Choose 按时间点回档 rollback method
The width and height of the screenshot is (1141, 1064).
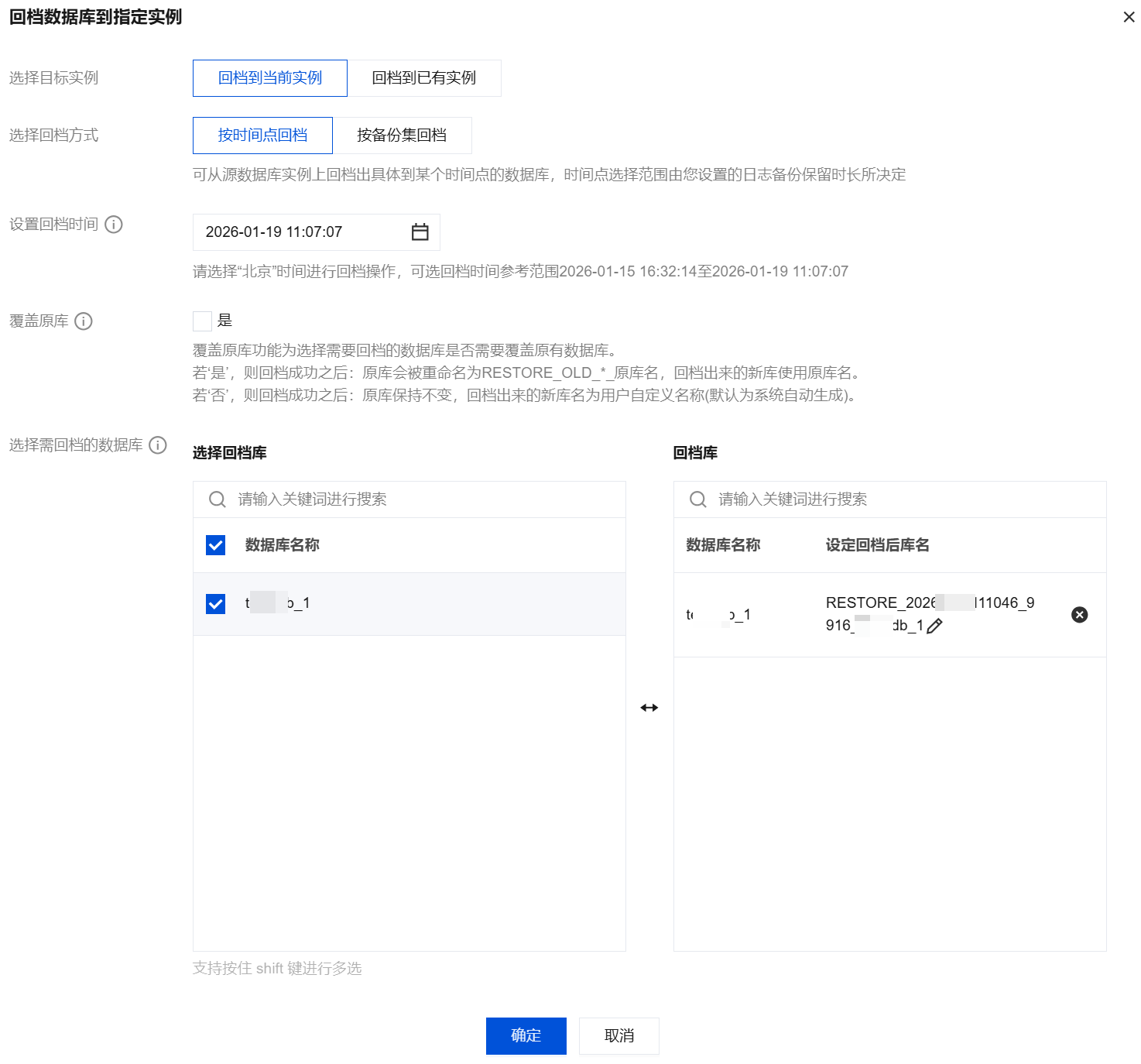[262, 136]
